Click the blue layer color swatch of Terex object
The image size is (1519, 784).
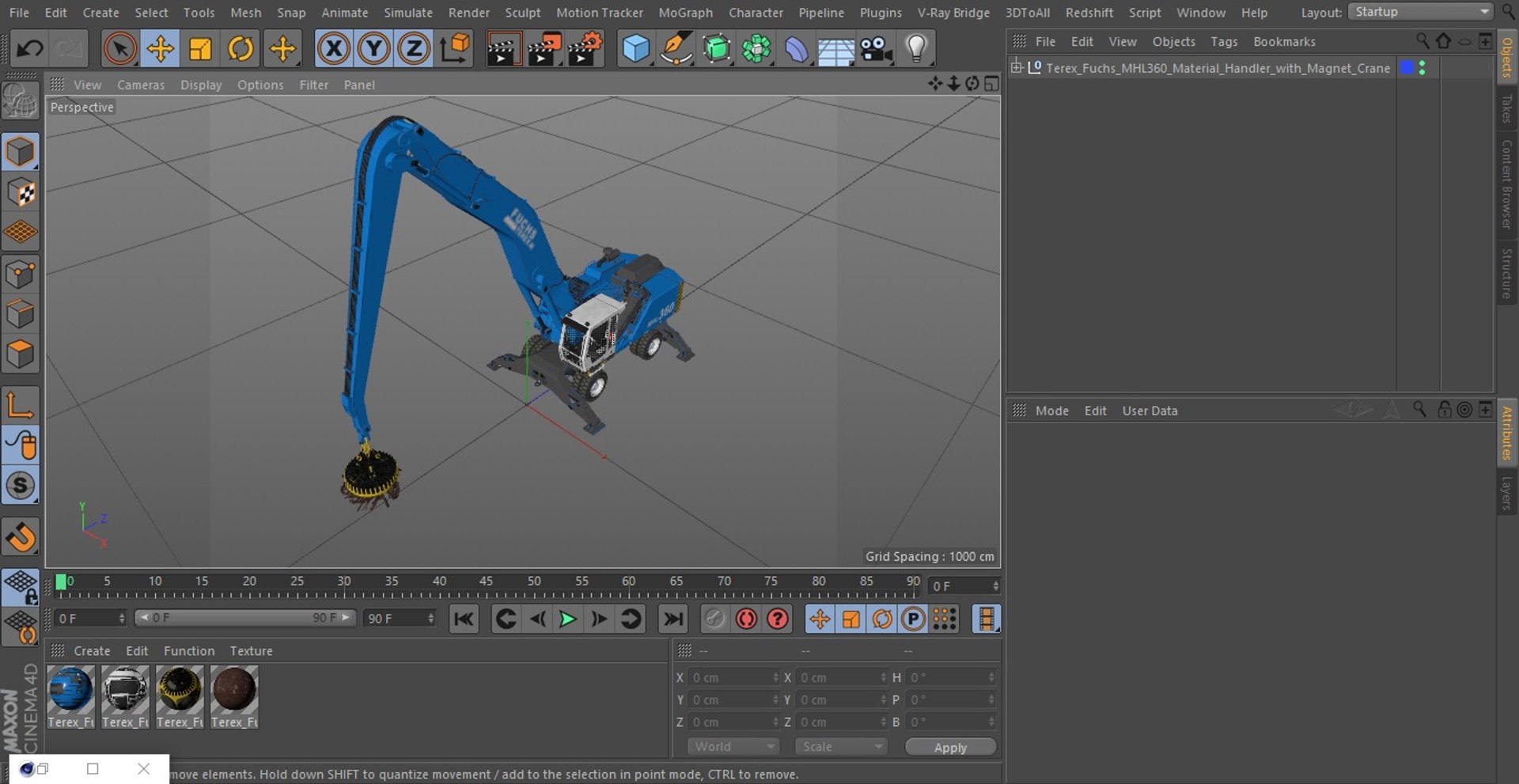(1407, 68)
